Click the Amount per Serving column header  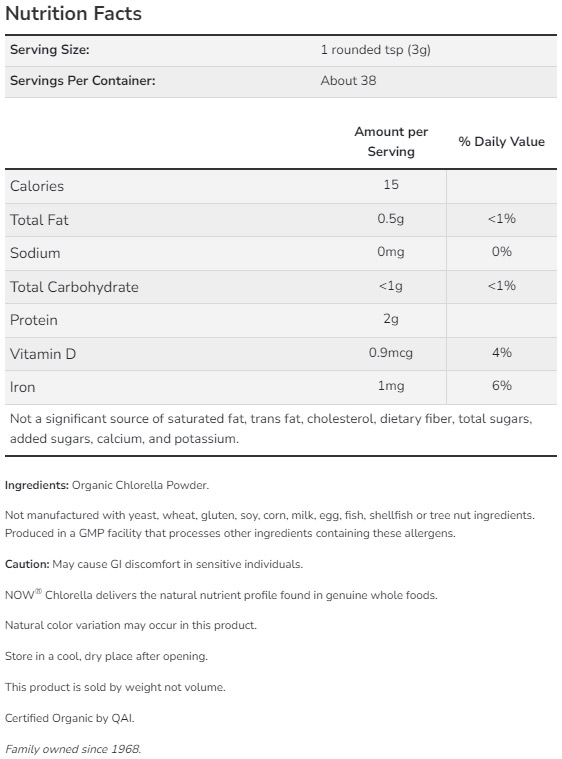391,141
